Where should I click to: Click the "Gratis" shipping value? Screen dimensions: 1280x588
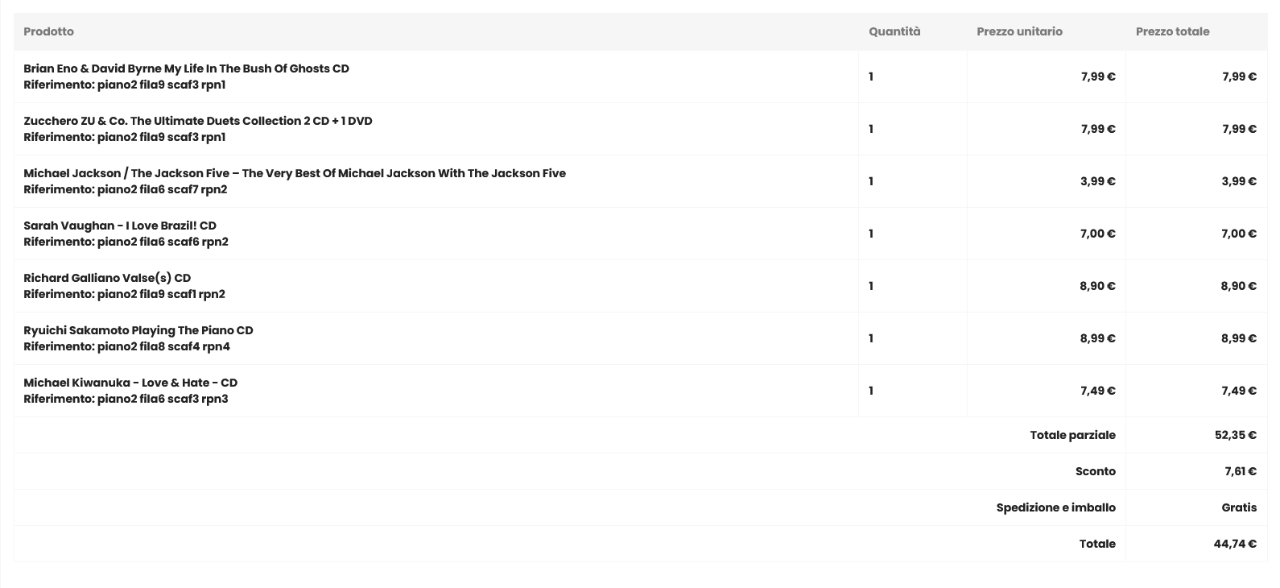(x=1239, y=508)
